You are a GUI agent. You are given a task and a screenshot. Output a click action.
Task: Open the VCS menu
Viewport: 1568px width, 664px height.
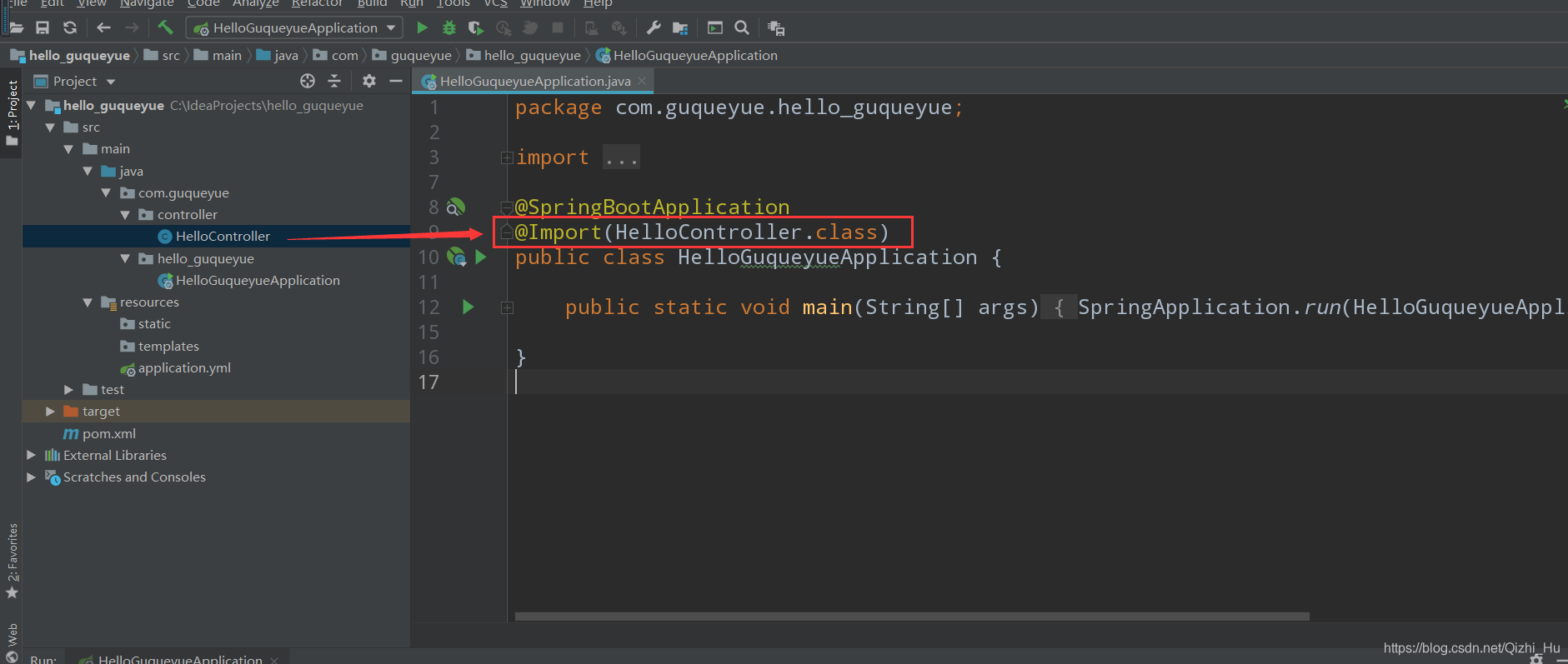[x=495, y=3]
